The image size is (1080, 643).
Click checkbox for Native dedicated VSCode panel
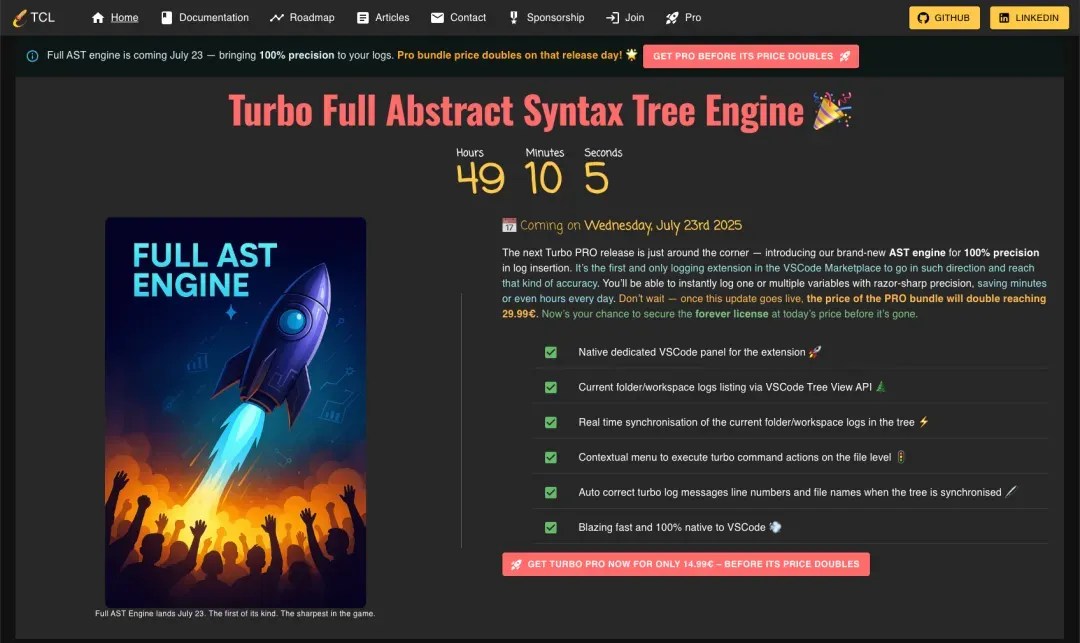[551, 352]
